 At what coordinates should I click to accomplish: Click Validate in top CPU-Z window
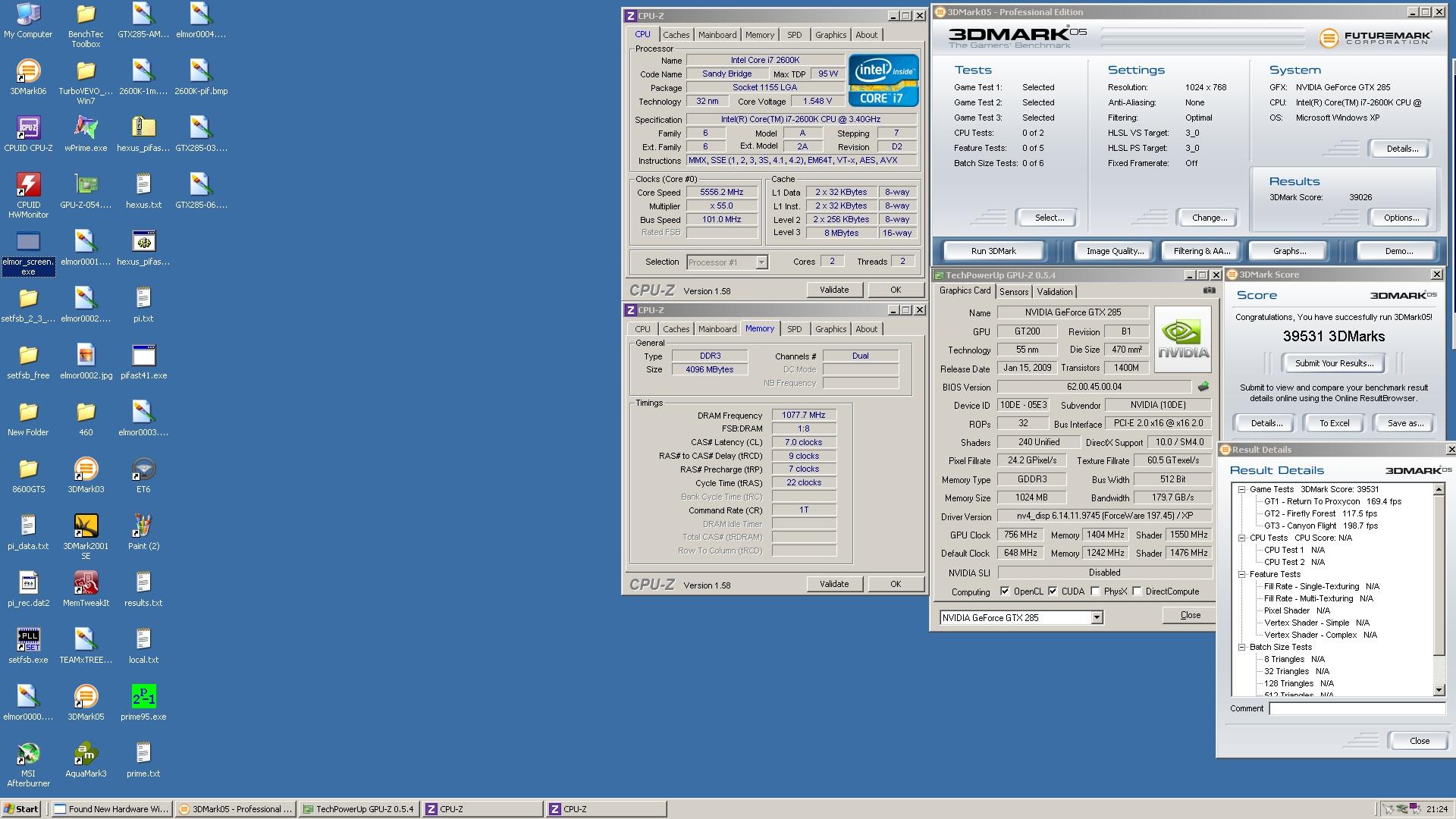pos(834,290)
